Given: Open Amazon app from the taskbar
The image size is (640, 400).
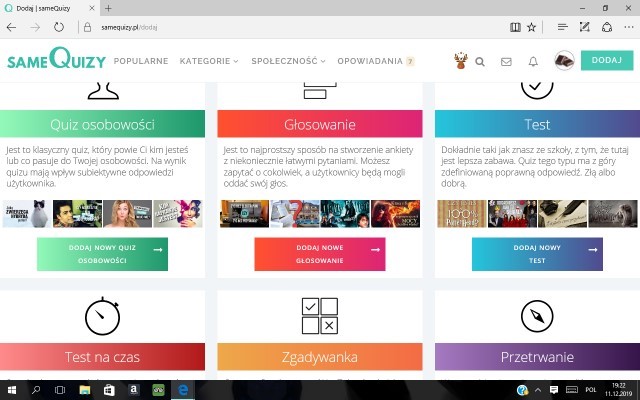Looking at the screenshot, I should pos(133,389).
